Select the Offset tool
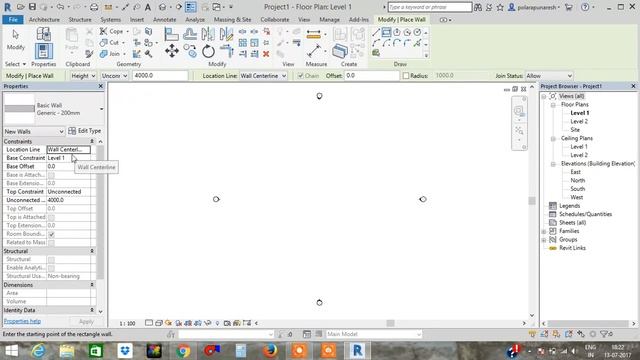Viewport: 640px width, 360px height. coord(190,34)
